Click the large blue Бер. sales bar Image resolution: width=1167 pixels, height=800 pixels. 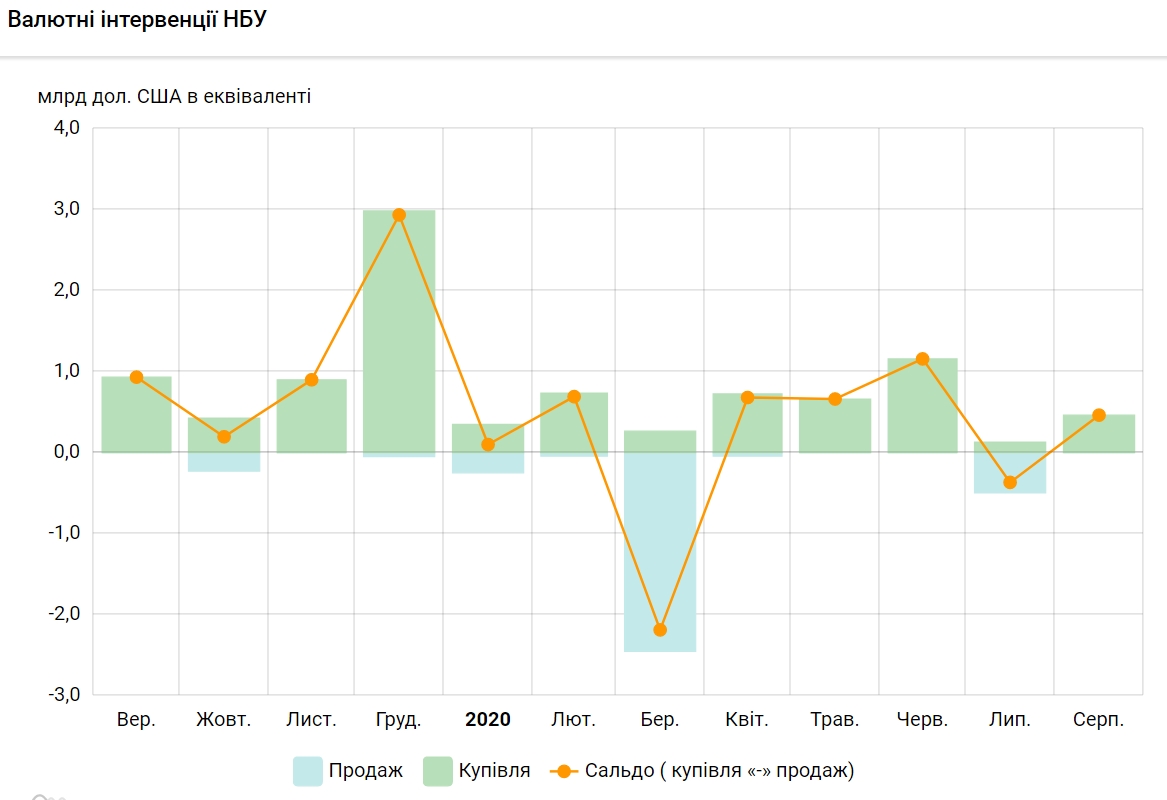[x=660, y=550]
